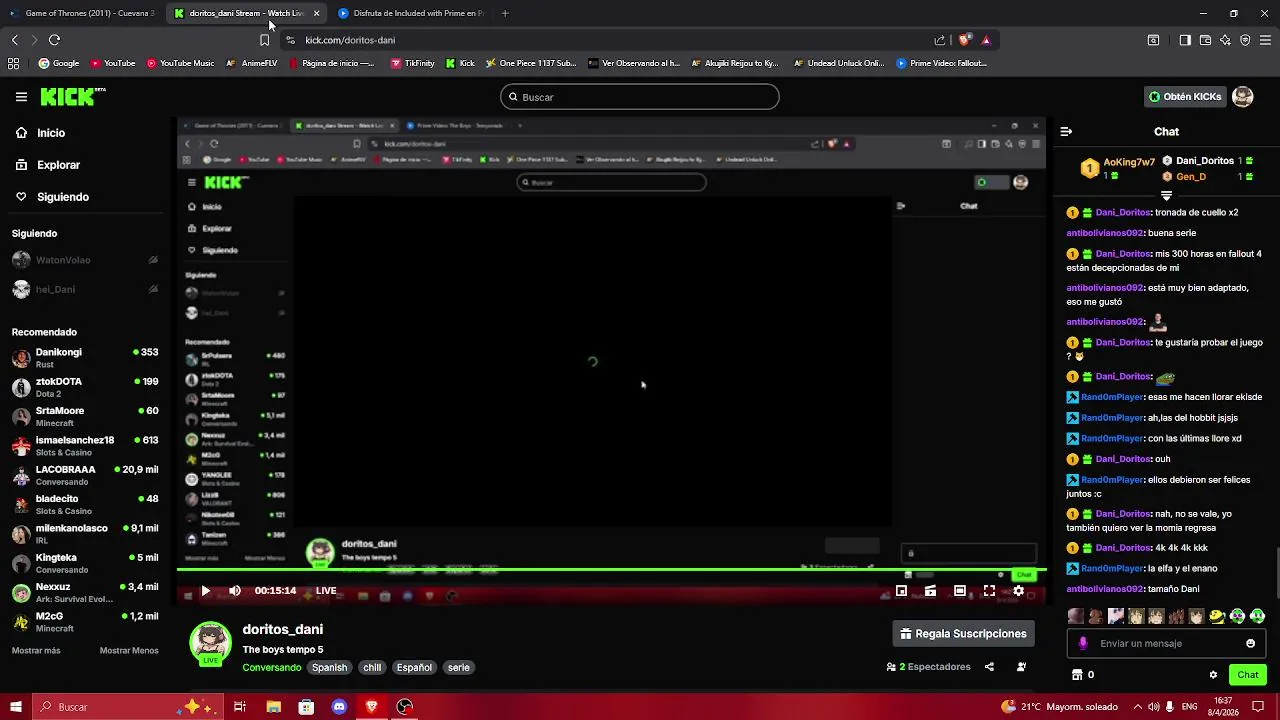Pick the yellow bee emote in chat
This screenshot has width=1280, height=720.
pyautogui.click(x=1217, y=616)
